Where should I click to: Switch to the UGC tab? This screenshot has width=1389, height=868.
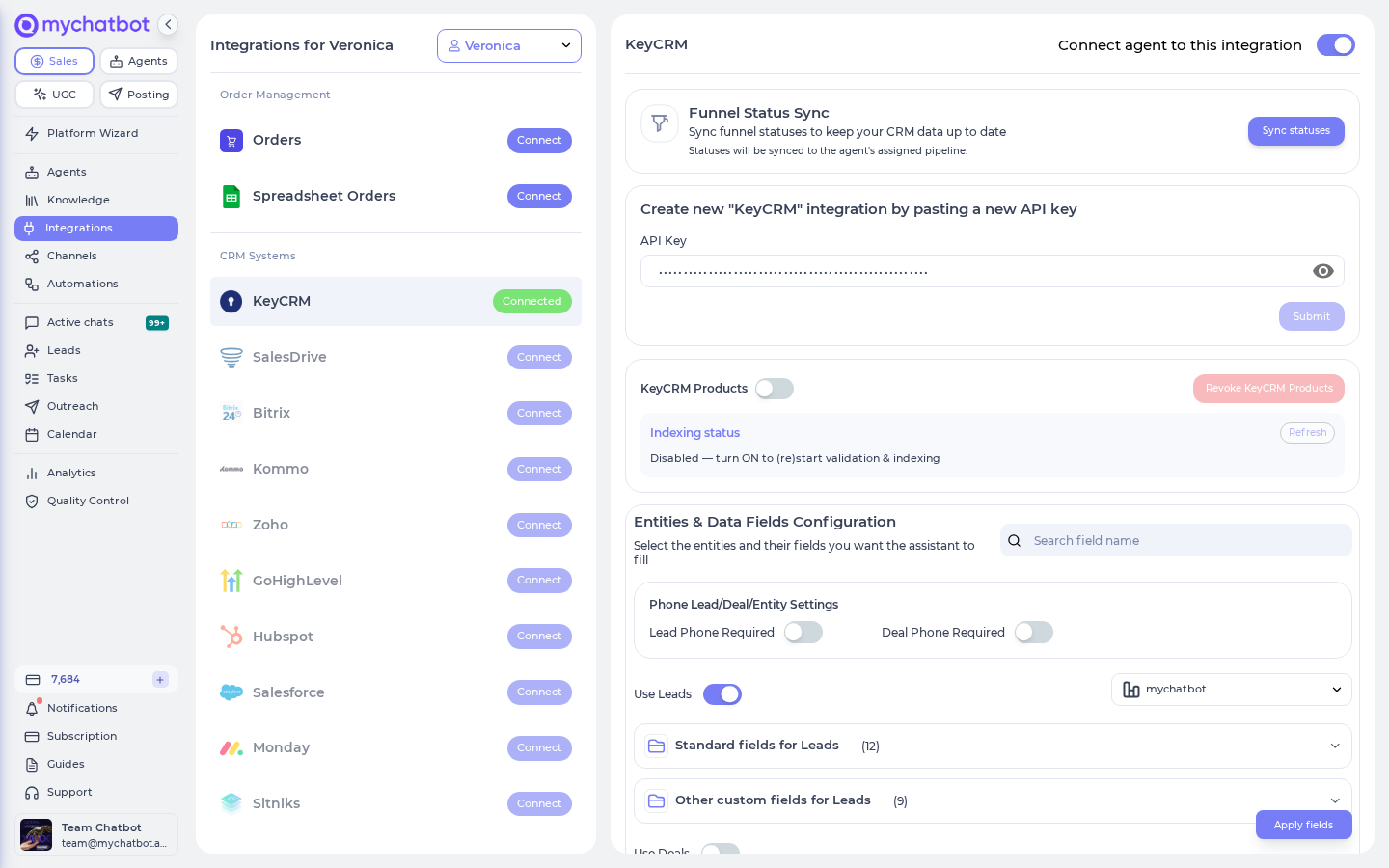55,95
